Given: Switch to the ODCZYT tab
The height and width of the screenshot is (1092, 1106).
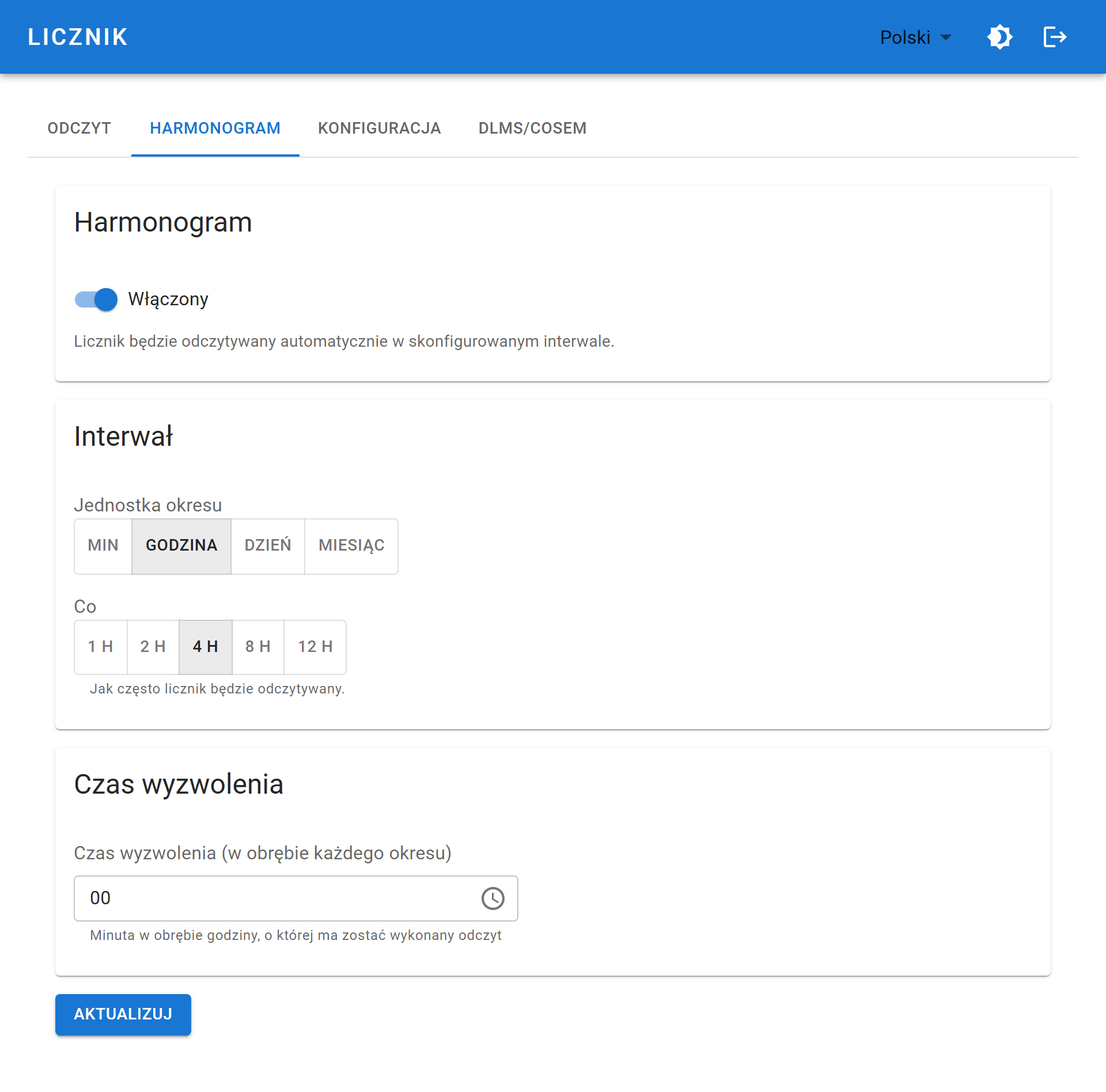Looking at the screenshot, I should click(79, 128).
